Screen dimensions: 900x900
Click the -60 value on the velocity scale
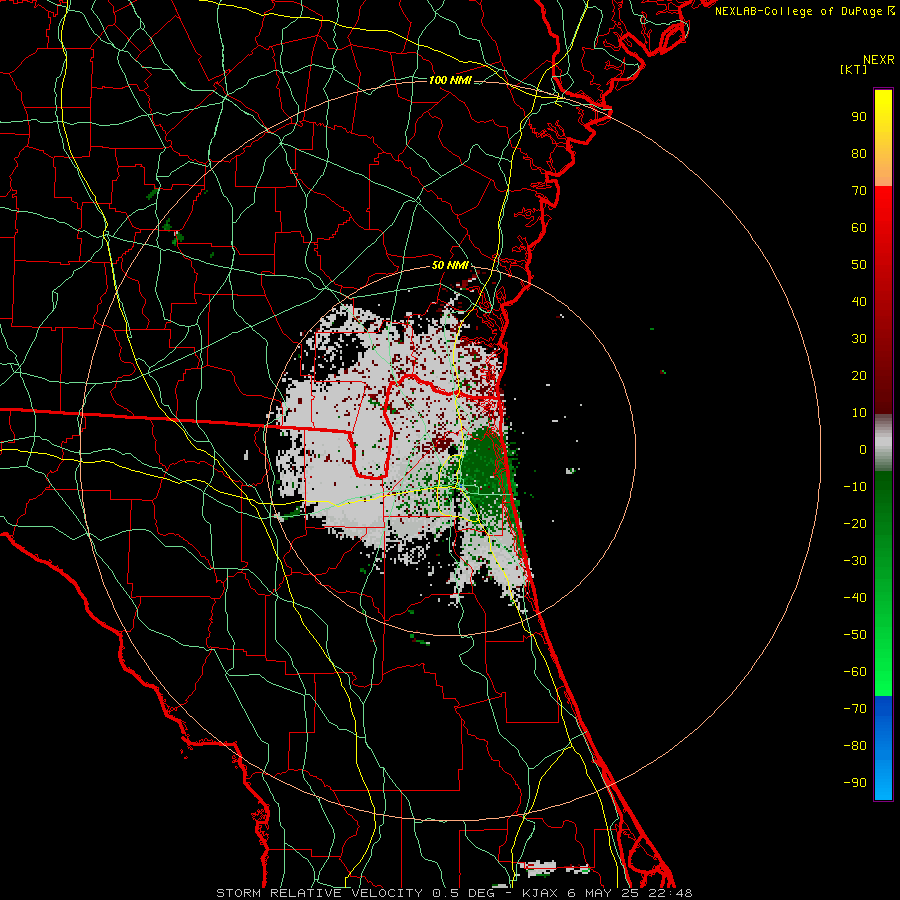[855, 672]
